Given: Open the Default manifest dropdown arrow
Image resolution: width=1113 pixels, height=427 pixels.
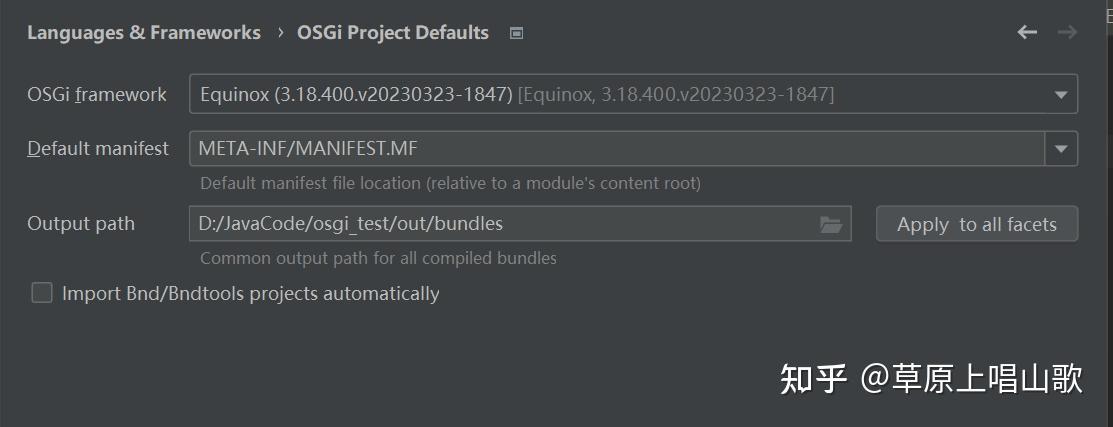Looking at the screenshot, I should pos(1061,150).
